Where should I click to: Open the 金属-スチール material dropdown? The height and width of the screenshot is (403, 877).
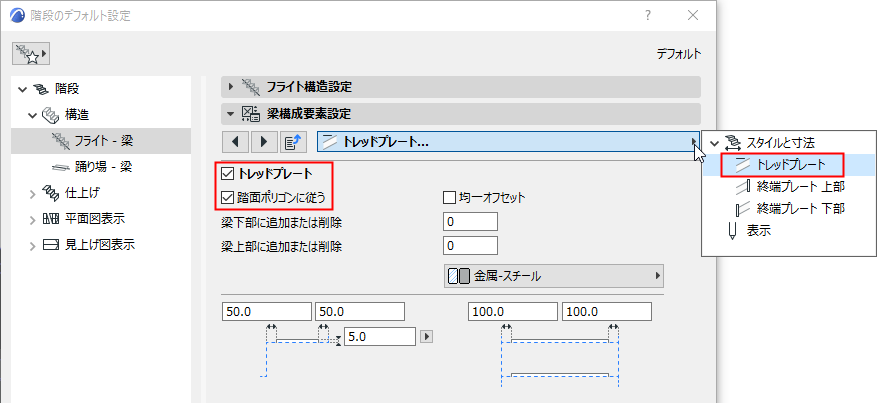(x=554, y=276)
